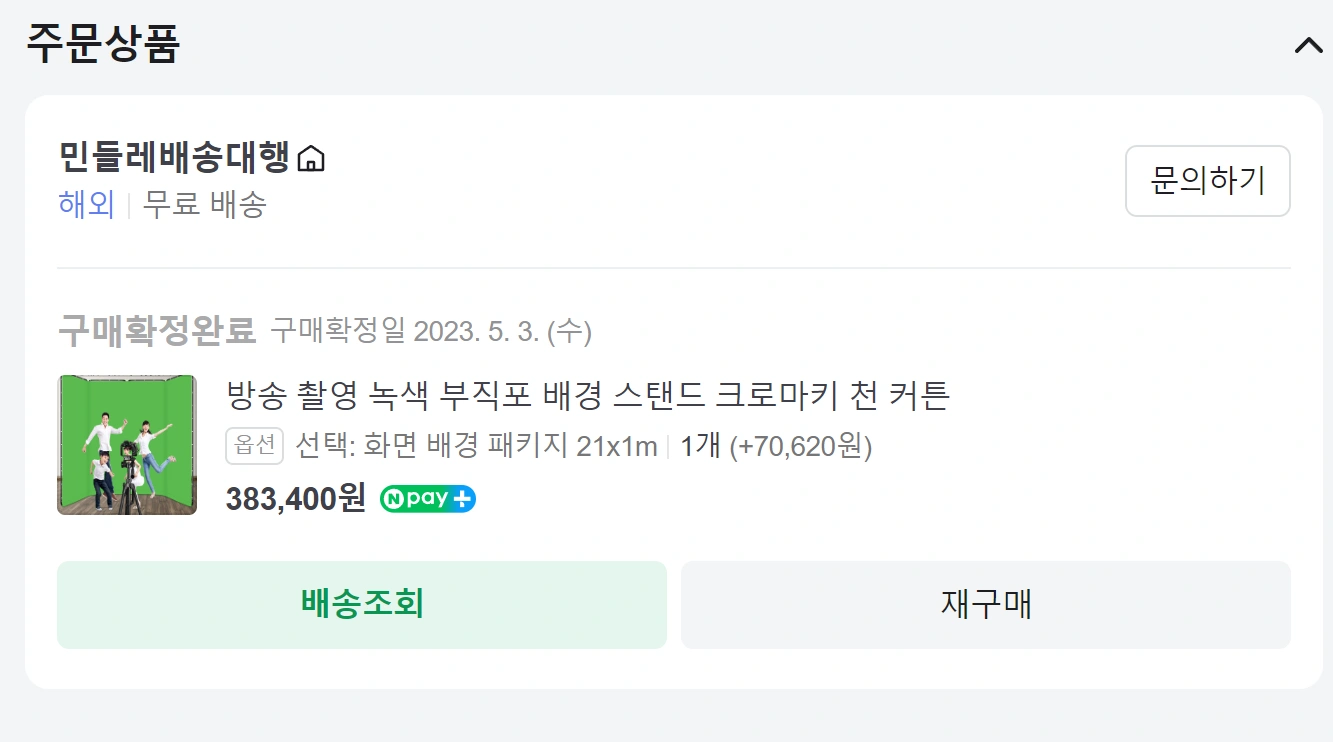This screenshot has width=1333, height=742.
Task: Click the 21x1m size in the option line
Action: (616, 446)
